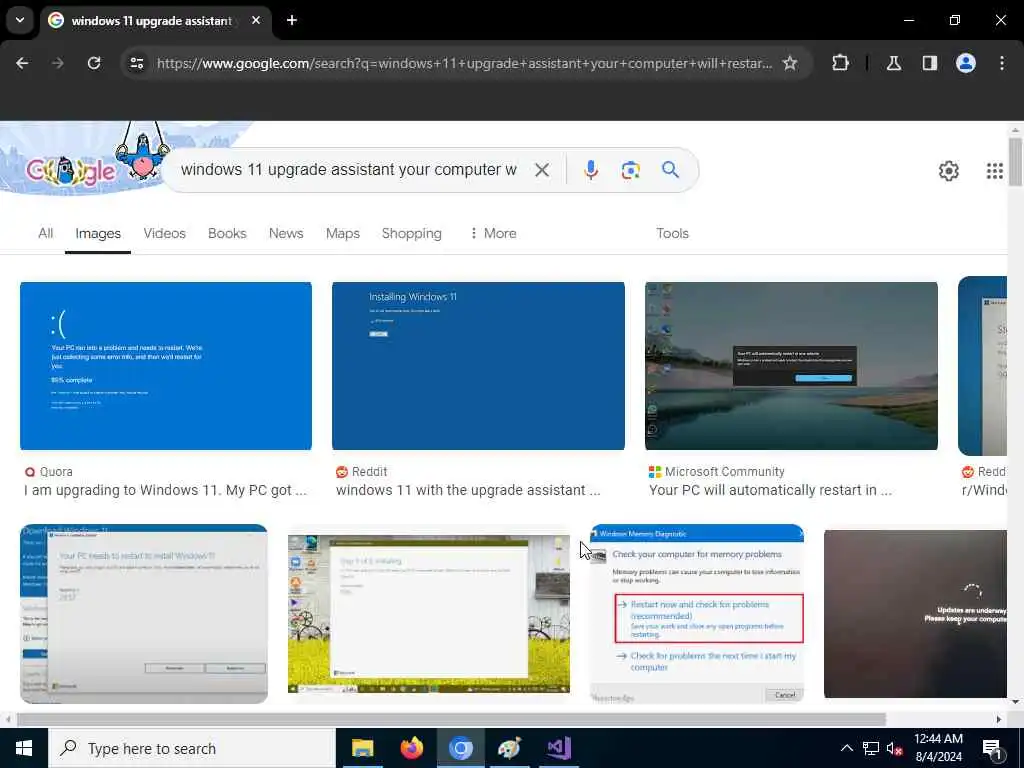This screenshot has height=768, width=1024.
Task: Click the horizontal scrollbar at the bottom
Action: tap(451, 719)
